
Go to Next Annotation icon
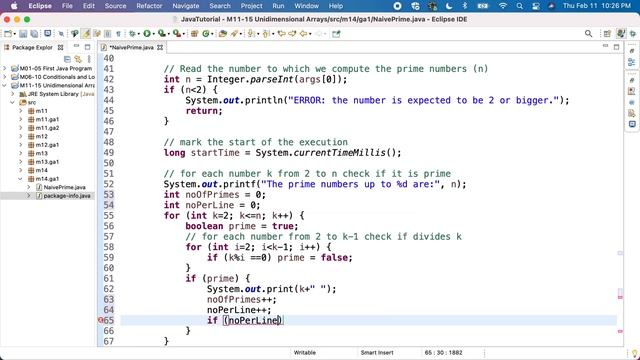point(250,34)
